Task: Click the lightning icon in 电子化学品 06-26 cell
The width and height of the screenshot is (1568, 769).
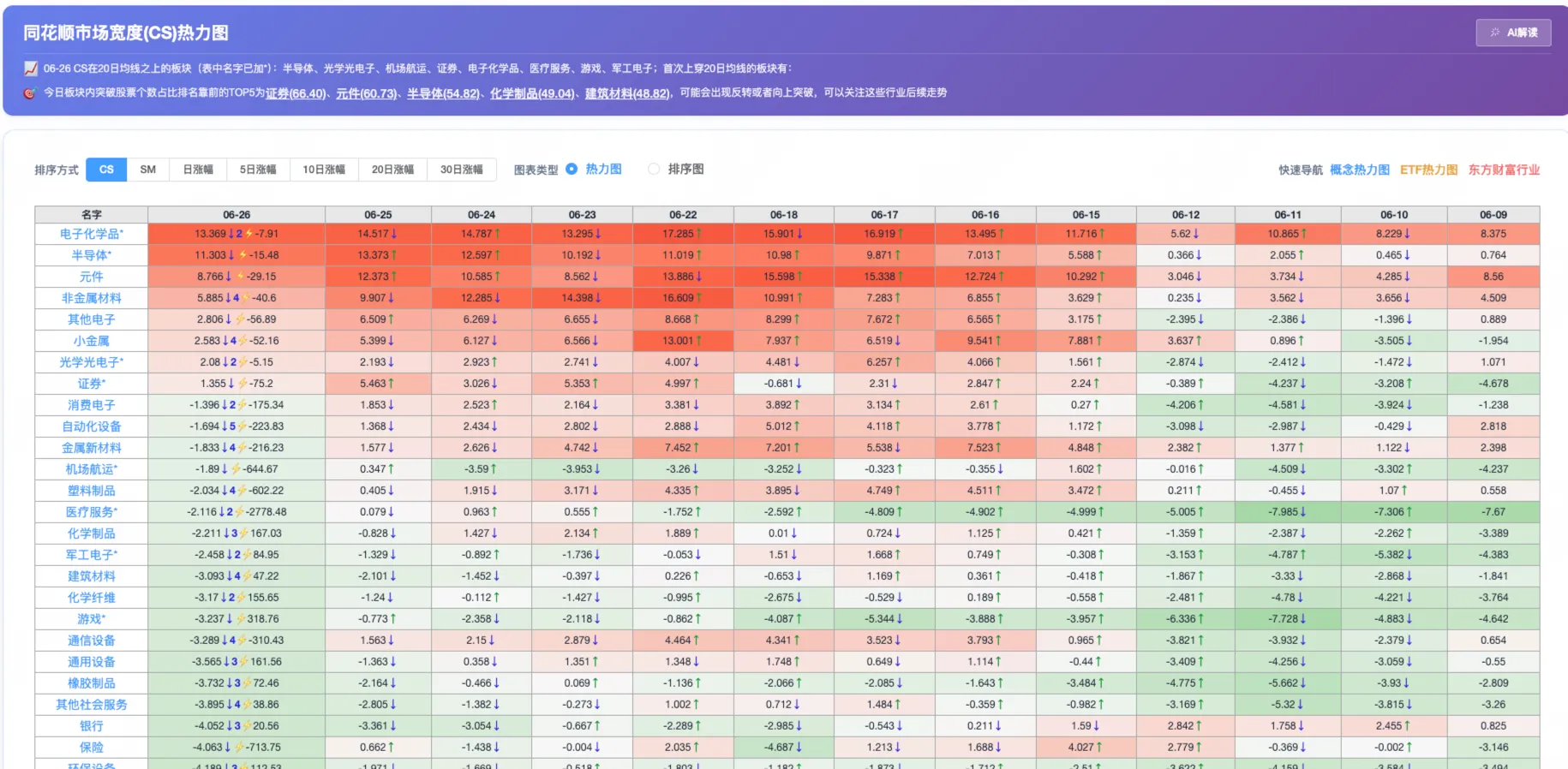Action: point(248,234)
